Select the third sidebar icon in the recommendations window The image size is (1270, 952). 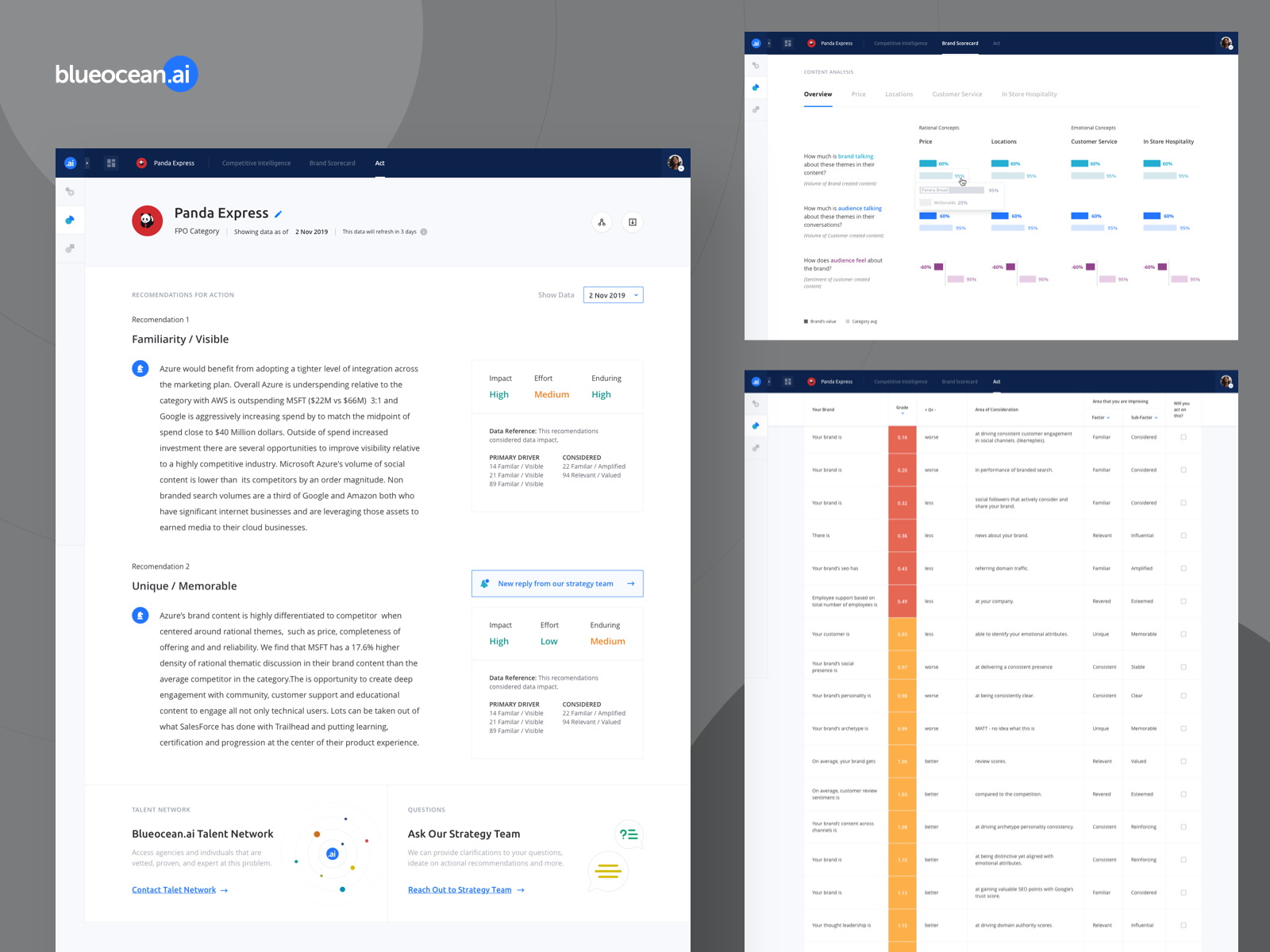click(x=70, y=248)
